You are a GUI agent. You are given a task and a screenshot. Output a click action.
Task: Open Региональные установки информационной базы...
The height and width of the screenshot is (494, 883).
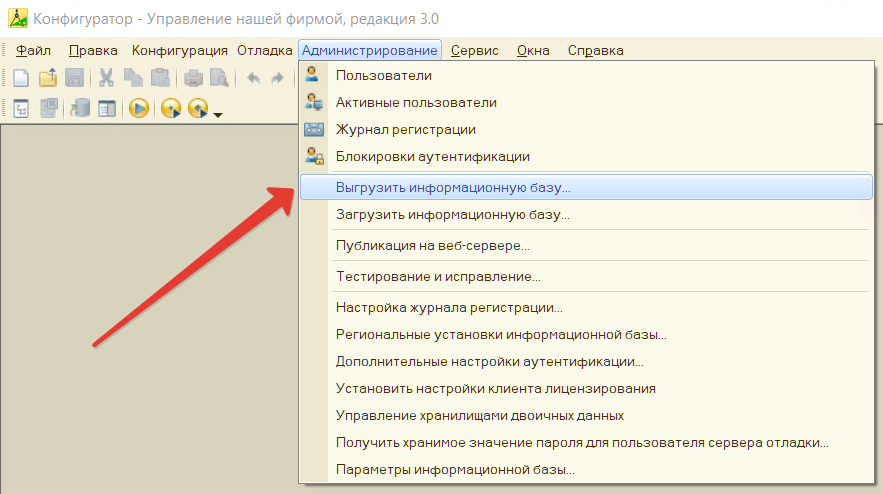click(586, 335)
